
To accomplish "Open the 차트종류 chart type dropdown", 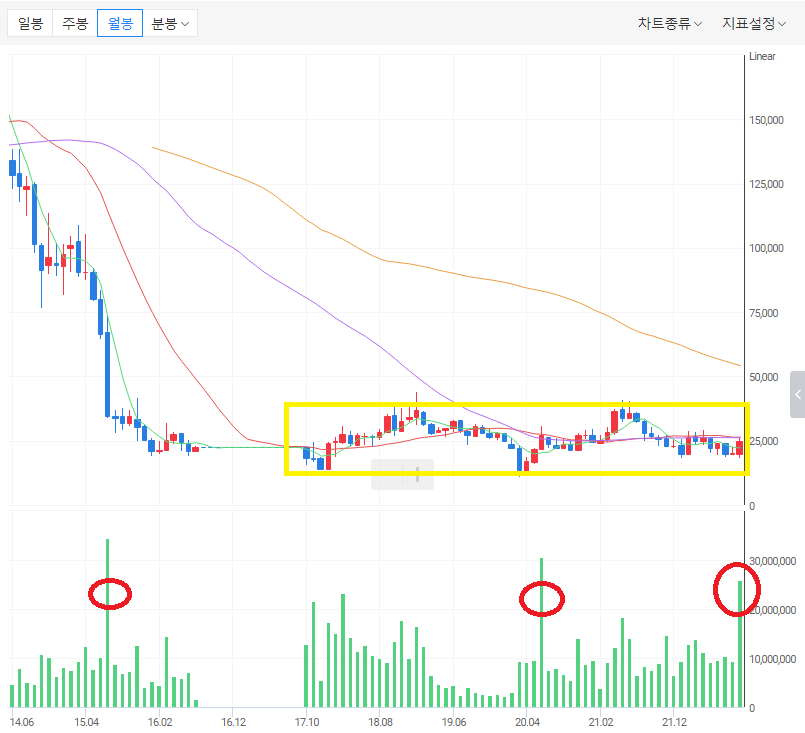I will [669, 23].
